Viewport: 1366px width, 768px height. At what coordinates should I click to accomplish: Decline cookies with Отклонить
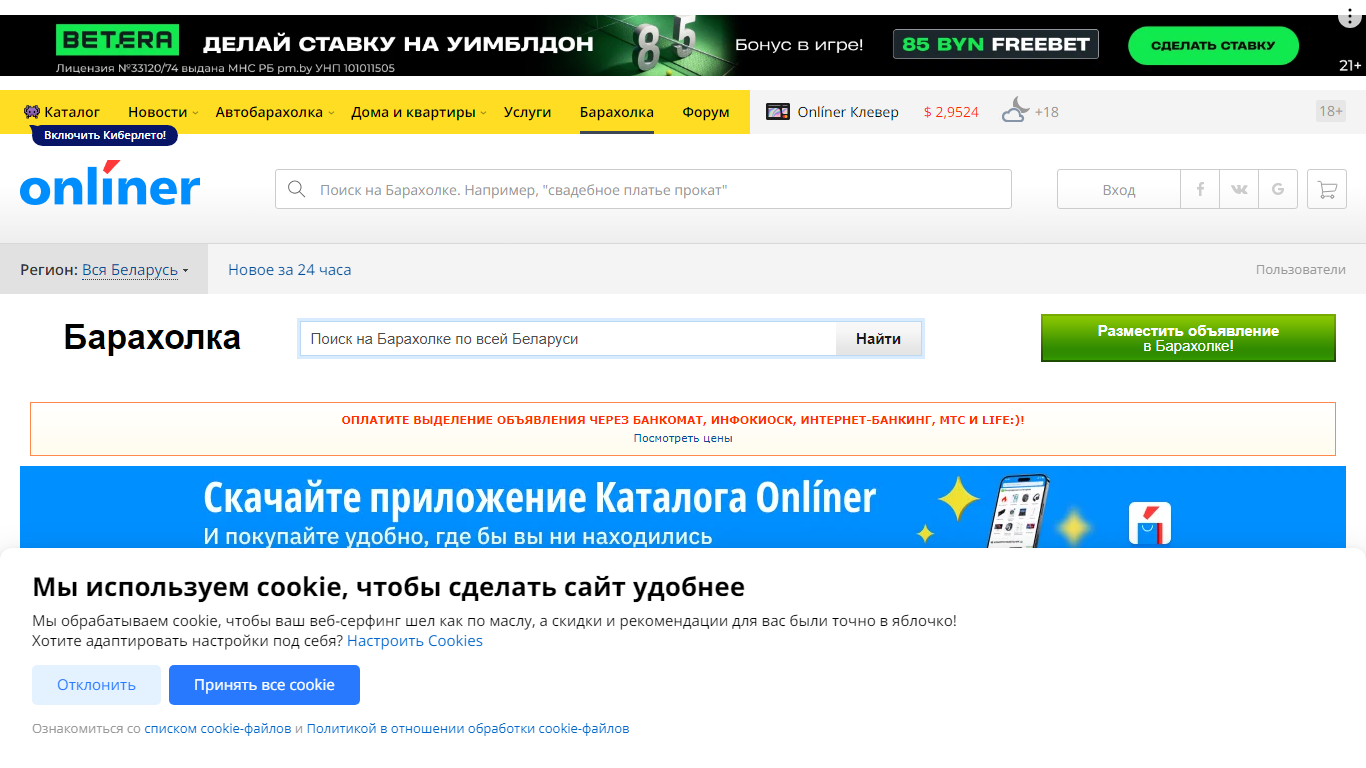(x=96, y=685)
